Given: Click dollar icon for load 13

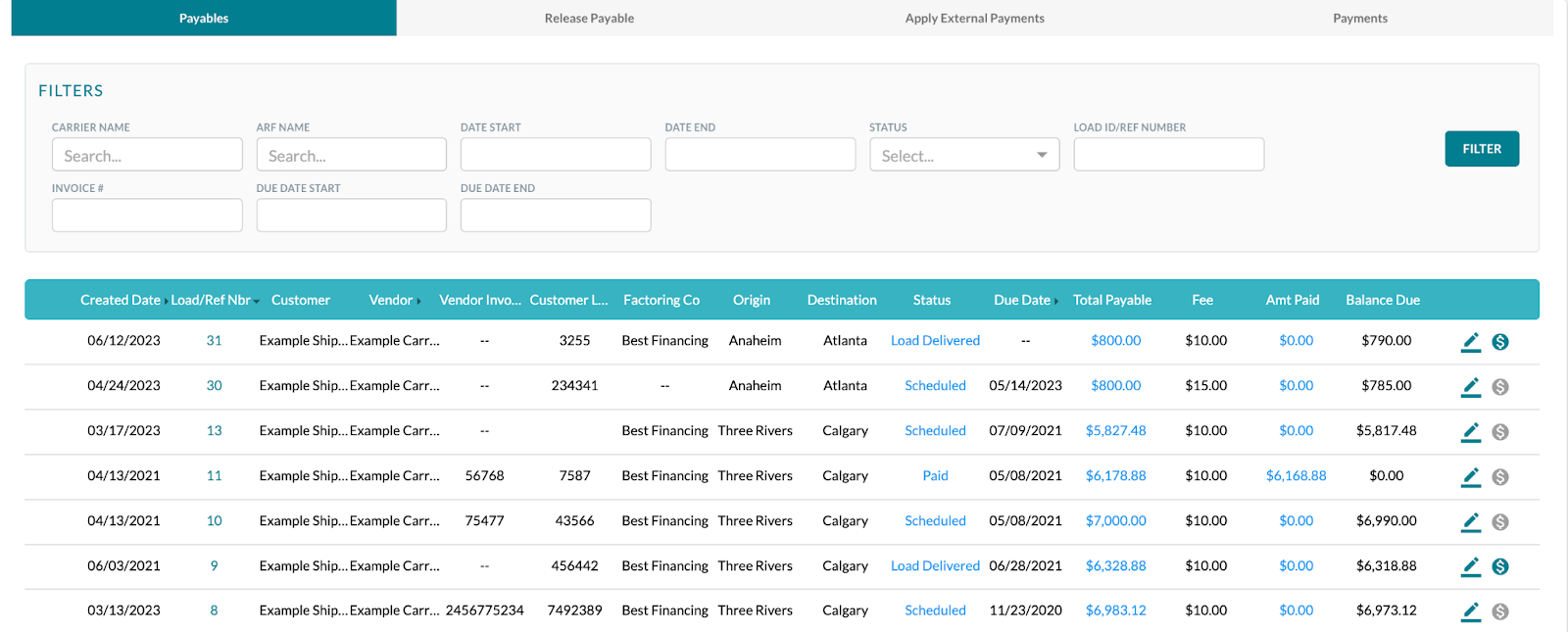Looking at the screenshot, I should [x=1500, y=432].
